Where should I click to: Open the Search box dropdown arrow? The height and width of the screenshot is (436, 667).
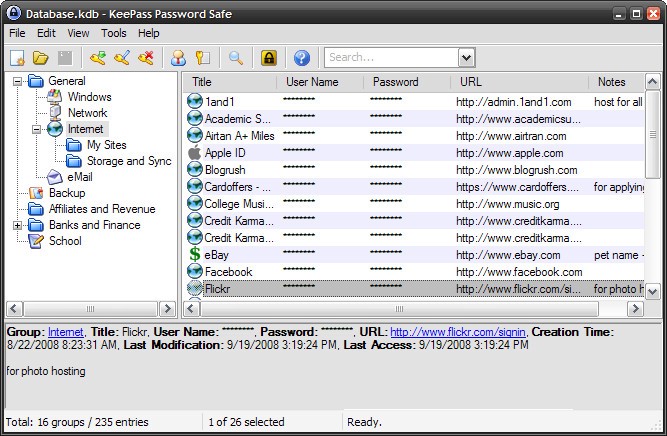(466, 58)
